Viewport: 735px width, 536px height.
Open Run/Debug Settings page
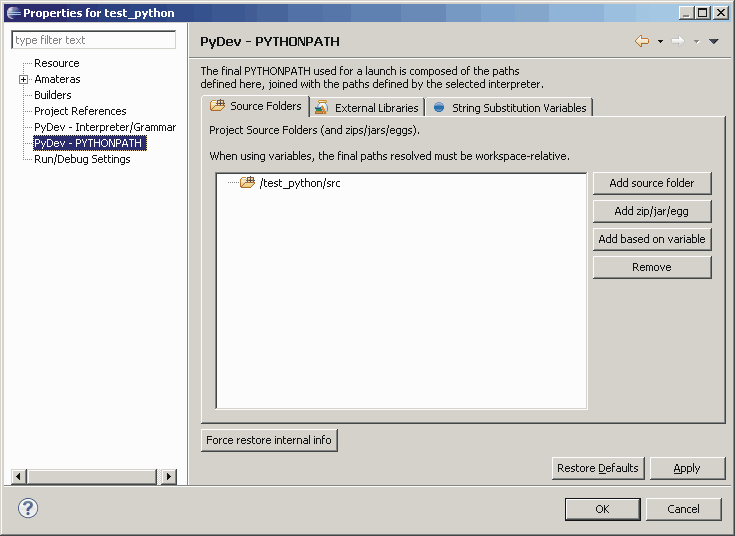coord(82,159)
